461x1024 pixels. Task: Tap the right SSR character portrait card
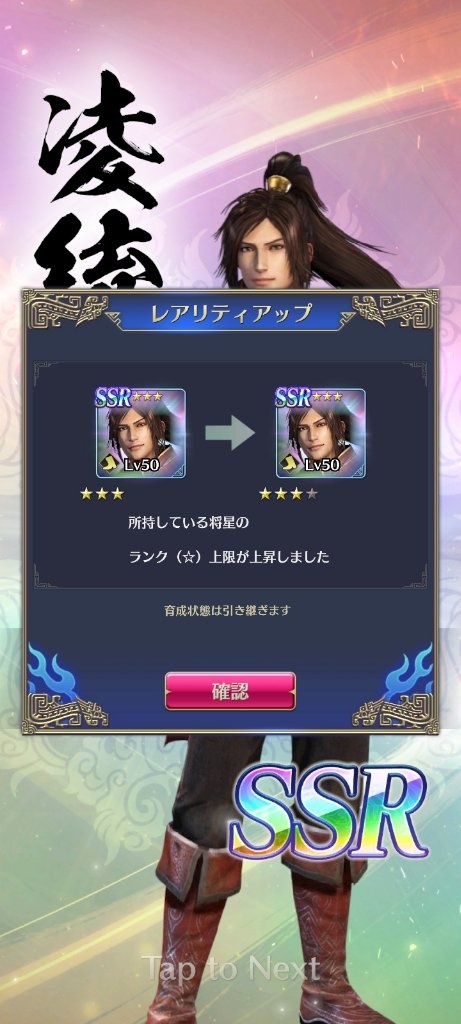coord(321,432)
